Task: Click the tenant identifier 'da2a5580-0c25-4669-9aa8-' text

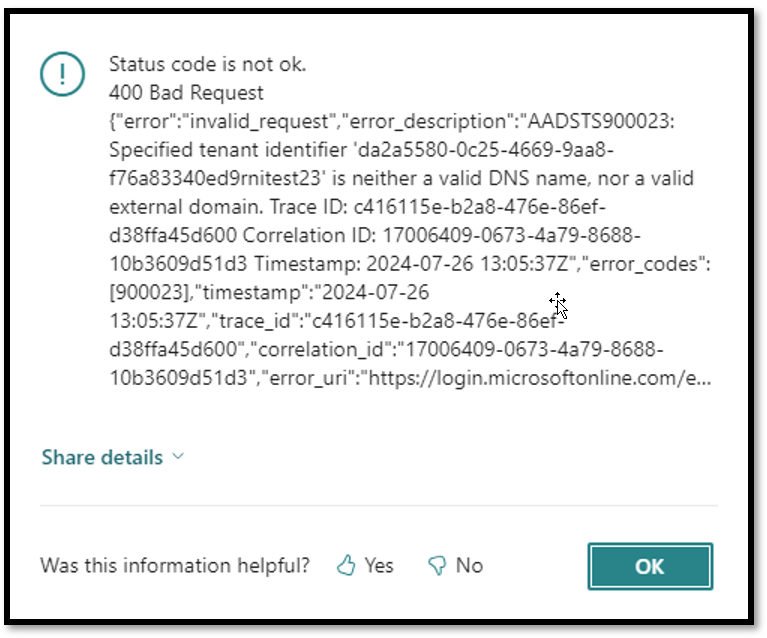Action: [484, 149]
